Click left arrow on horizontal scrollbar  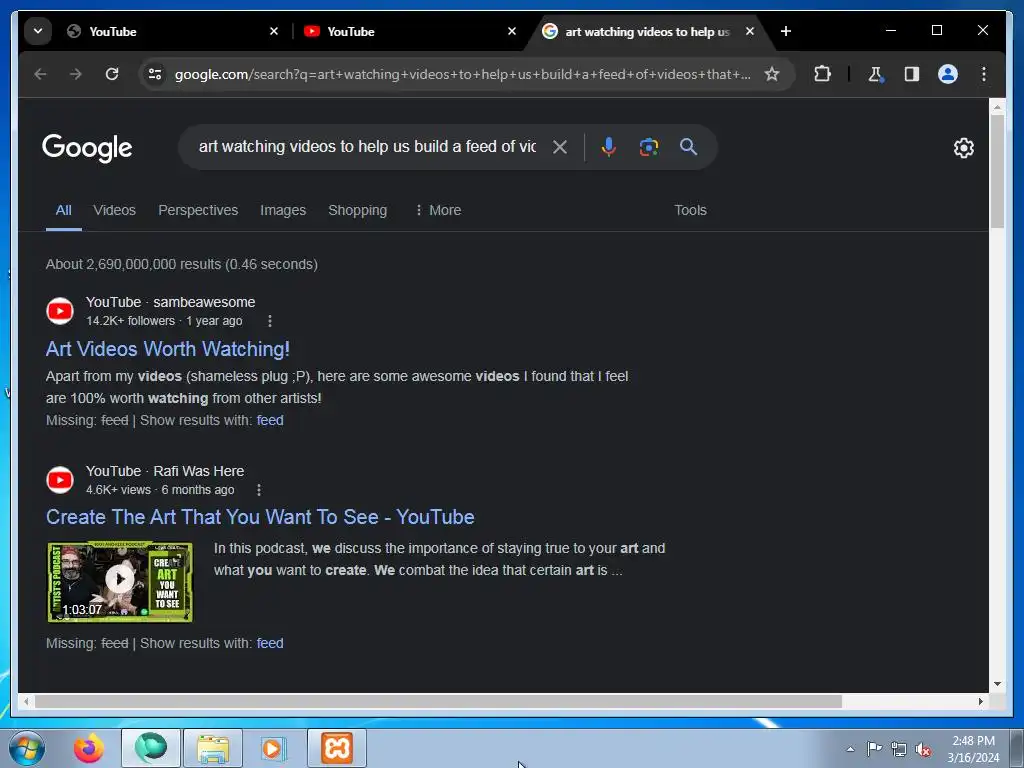tap(26, 701)
